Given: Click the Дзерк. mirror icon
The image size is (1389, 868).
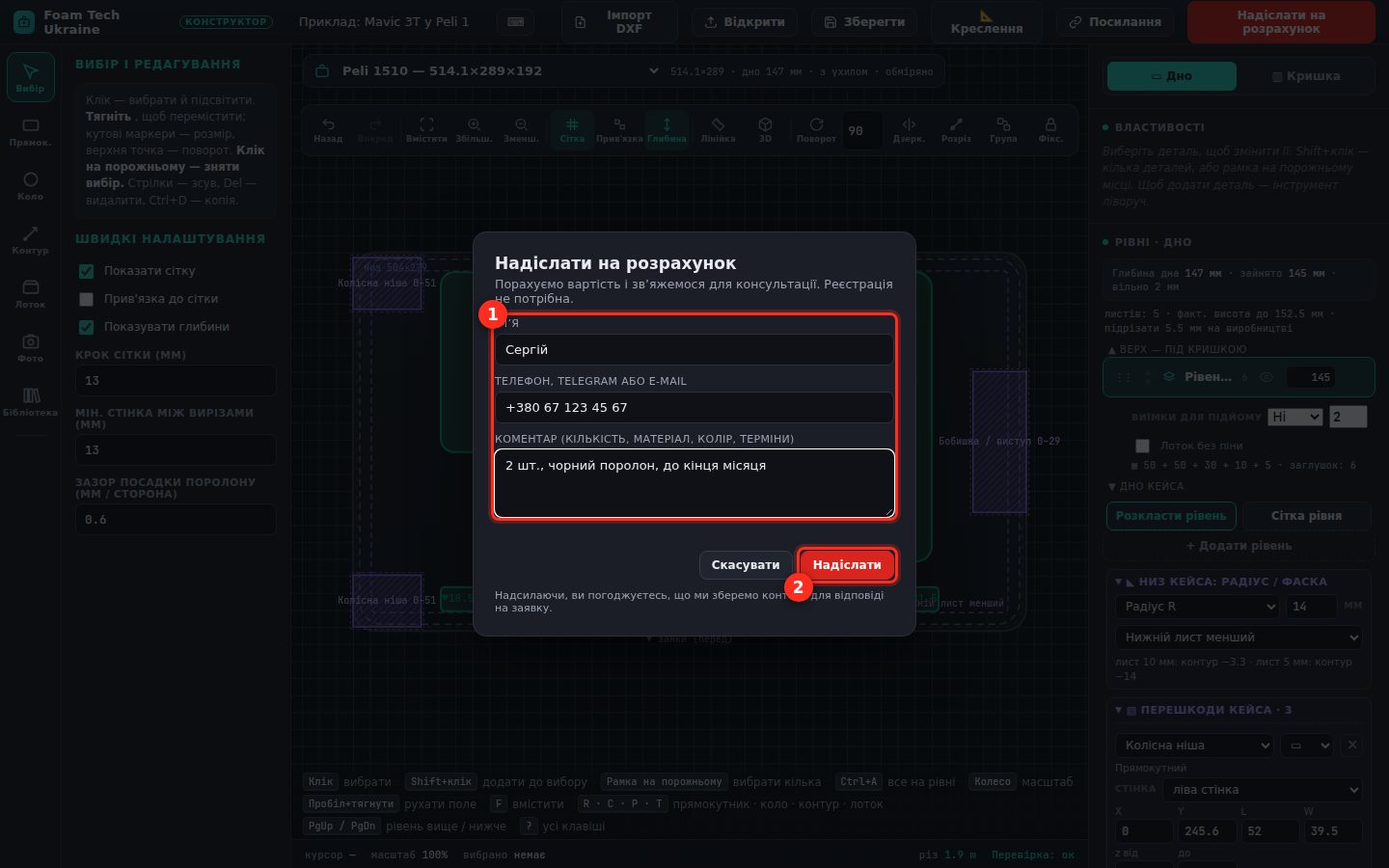Looking at the screenshot, I should point(909,129).
